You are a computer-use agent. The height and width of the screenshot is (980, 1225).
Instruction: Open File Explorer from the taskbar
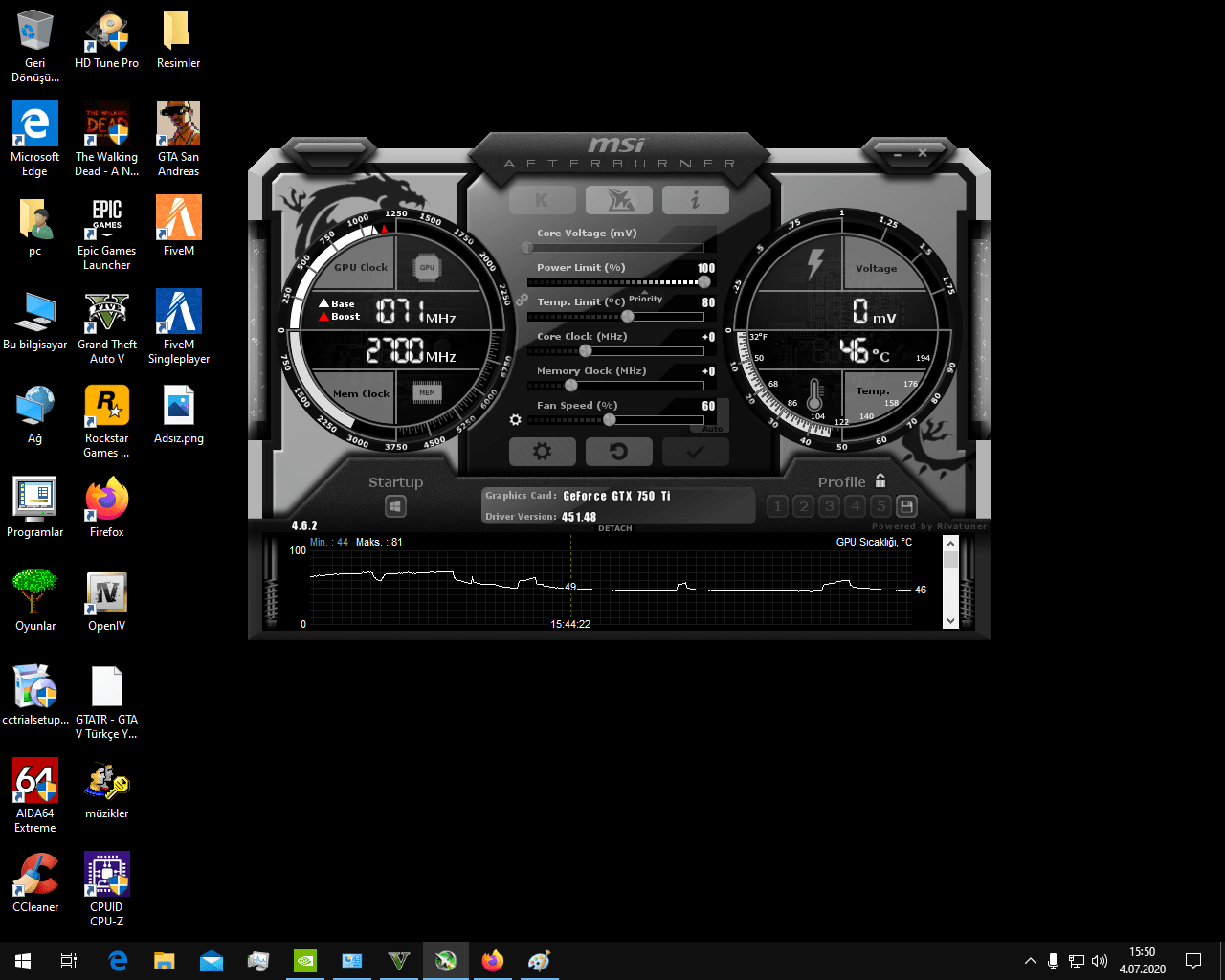click(165, 961)
